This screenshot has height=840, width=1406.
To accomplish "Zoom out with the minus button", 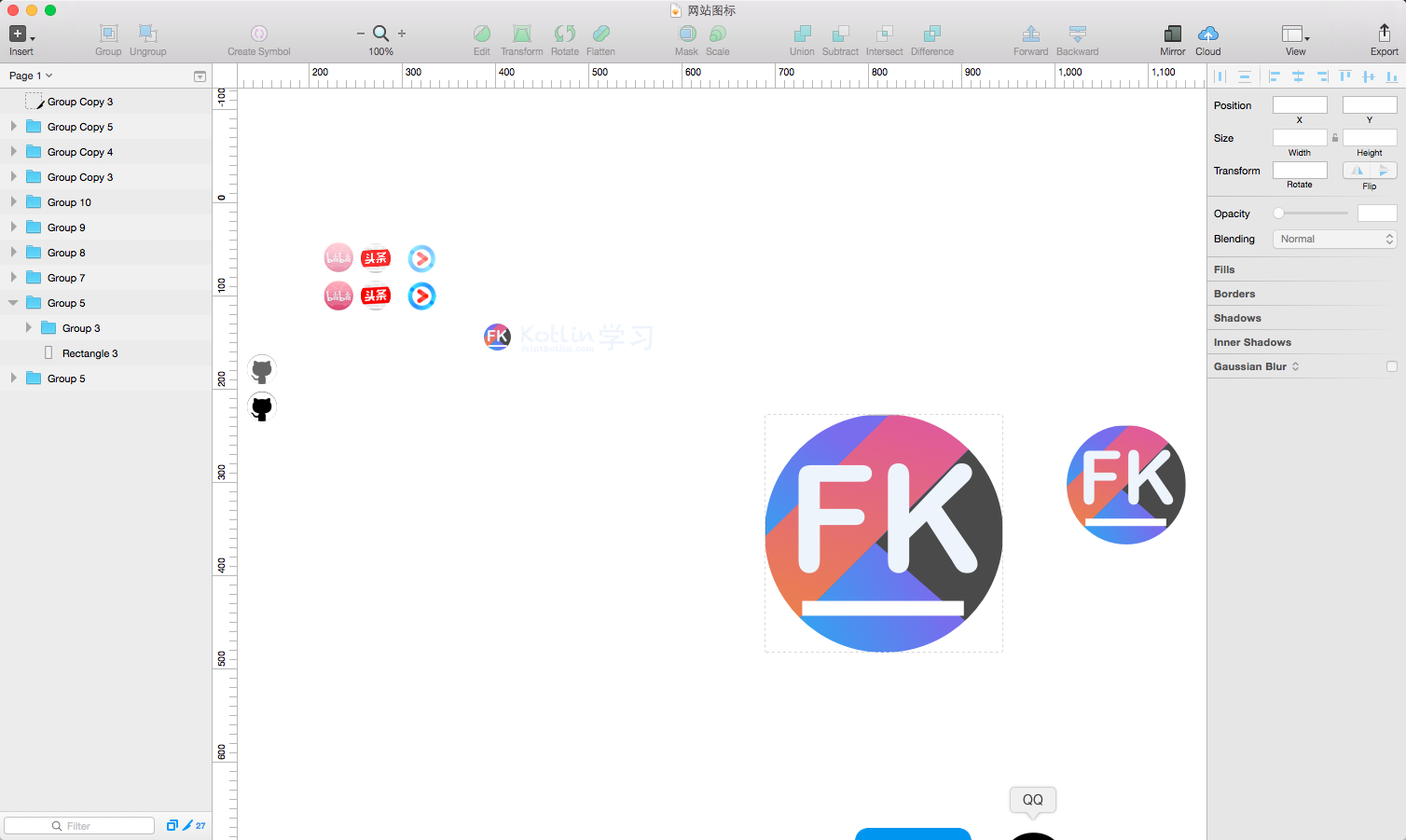I will (361, 34).
